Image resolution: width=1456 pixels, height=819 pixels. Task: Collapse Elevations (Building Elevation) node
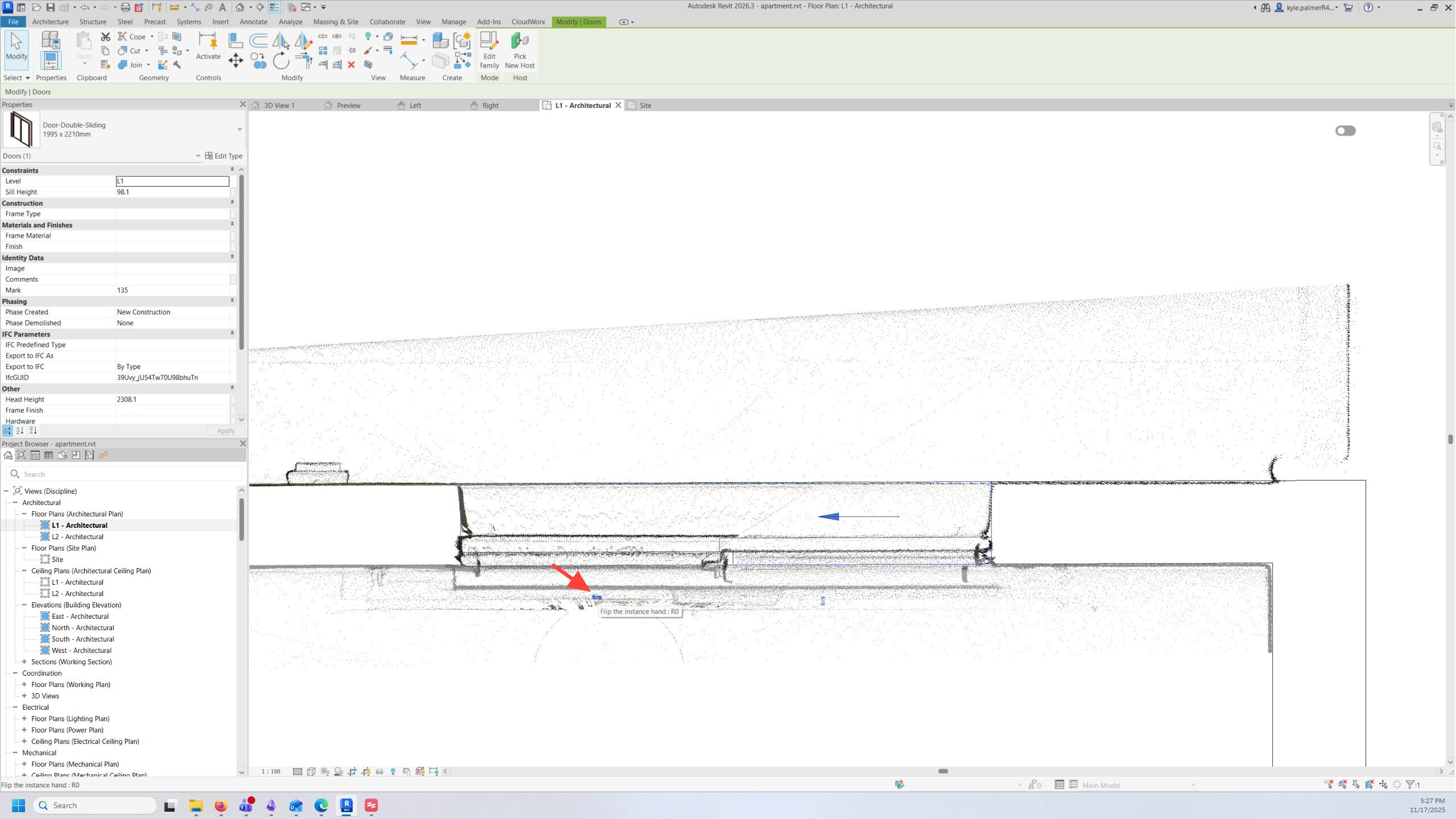pyautogui.click(x=24, y=605)
